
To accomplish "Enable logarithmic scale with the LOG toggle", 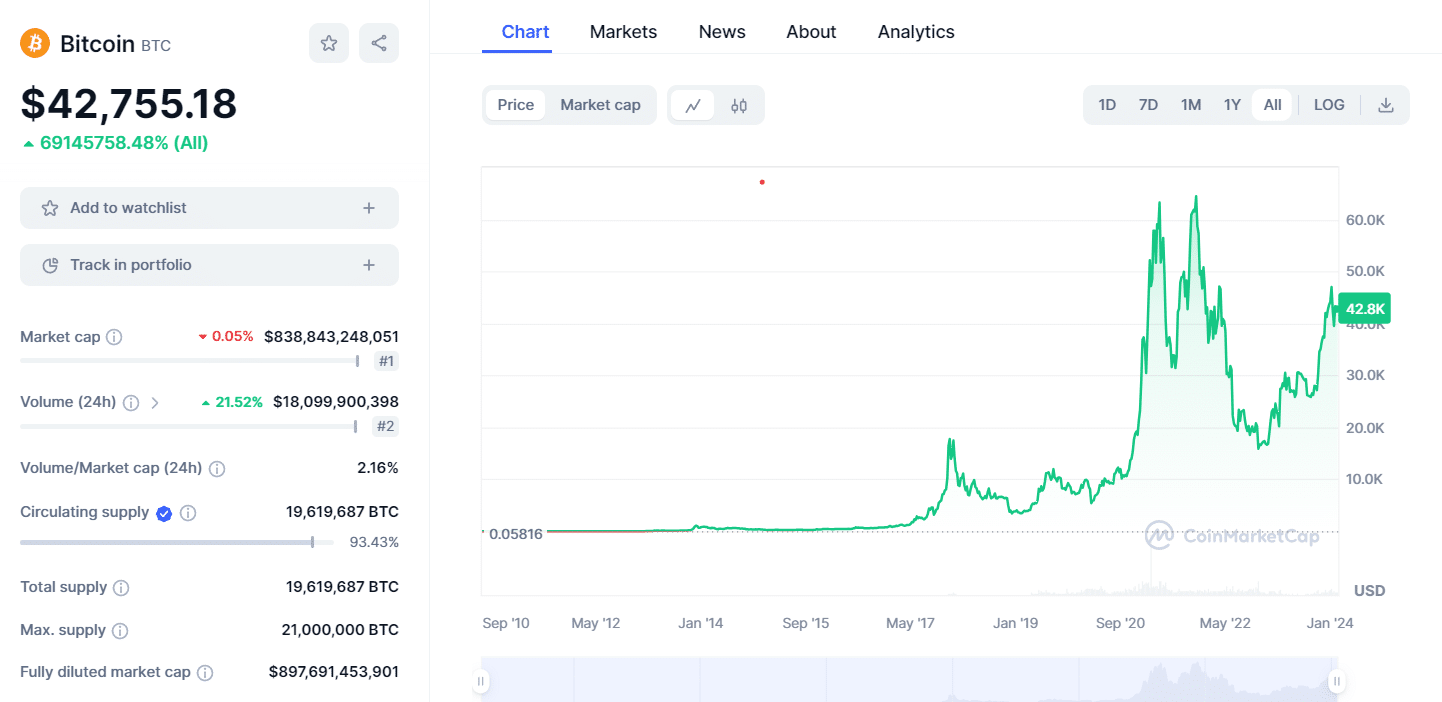I will (1328, 104).
